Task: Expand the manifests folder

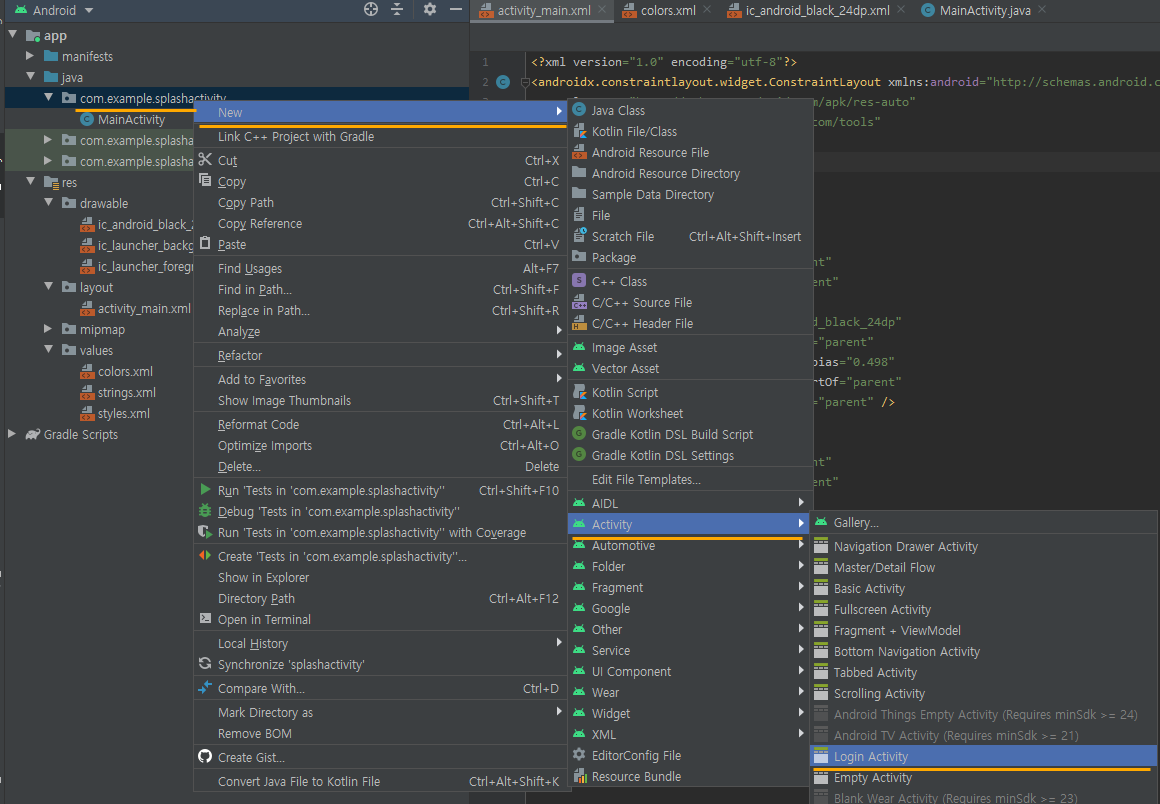Action: pos(30,55)
